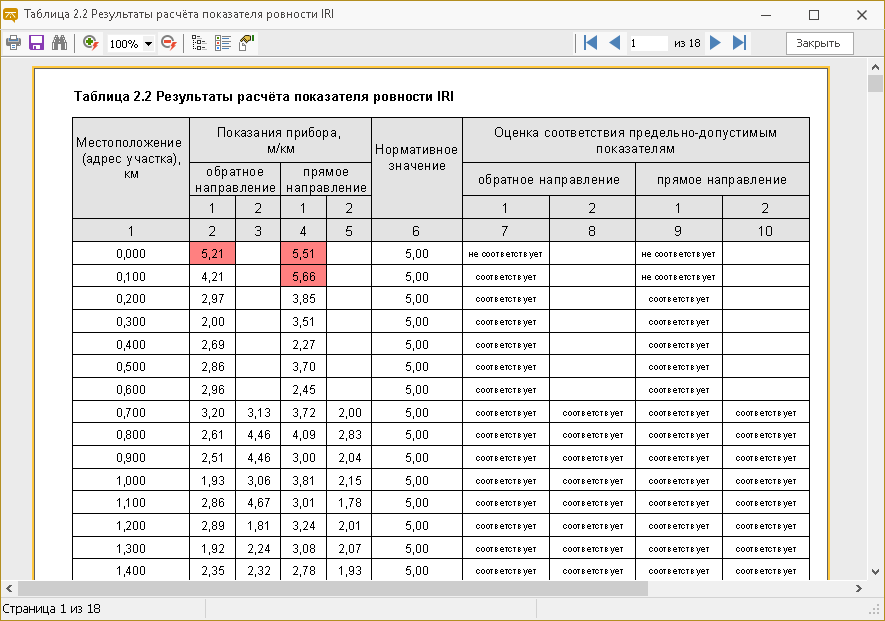Select the location cell 0,100
Image resolution: width=885 pixels, height=621 pixels.
coord(131,277)
